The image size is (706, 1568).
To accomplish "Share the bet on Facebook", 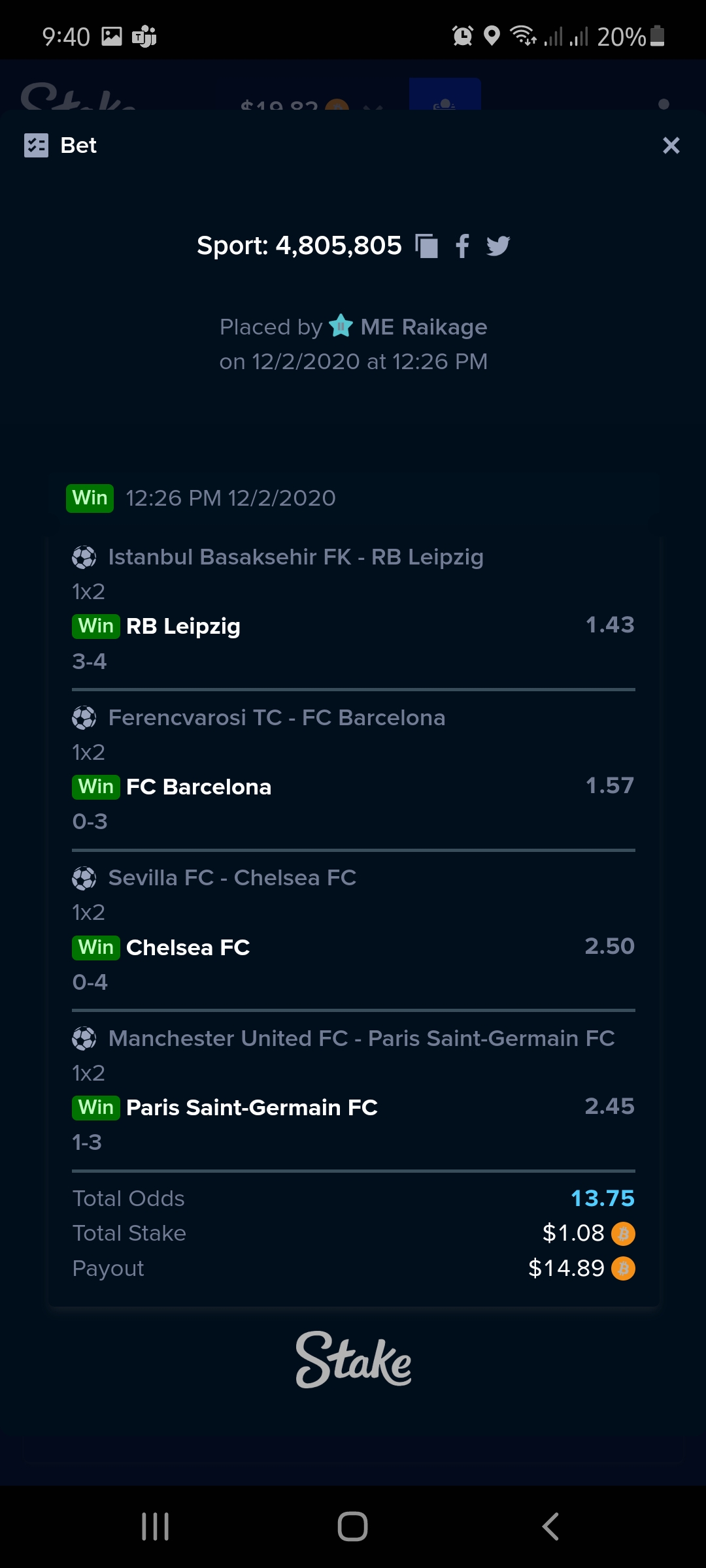I will pos(462,246).
